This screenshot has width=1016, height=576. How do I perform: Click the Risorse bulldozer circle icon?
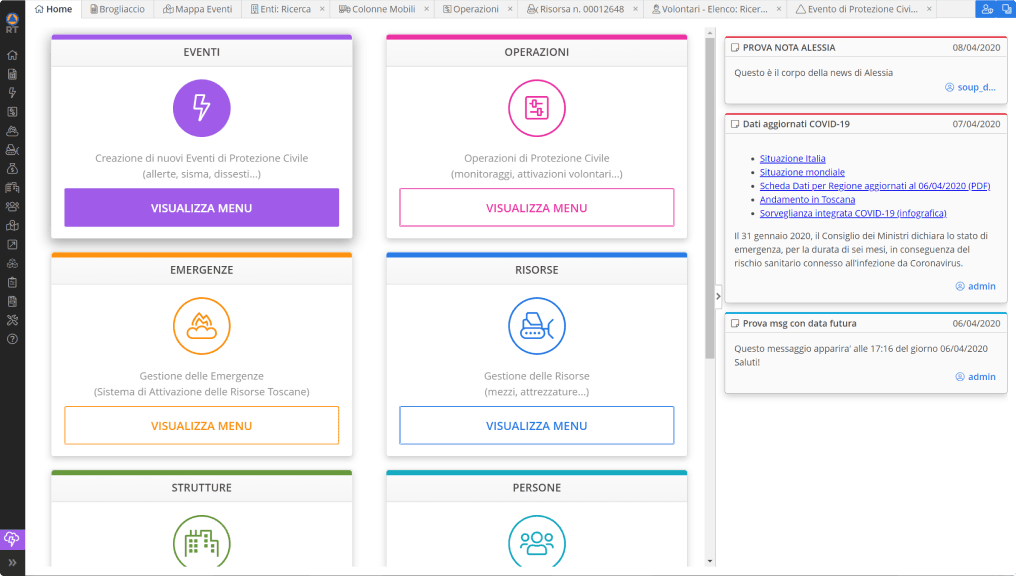coord(537,326)
